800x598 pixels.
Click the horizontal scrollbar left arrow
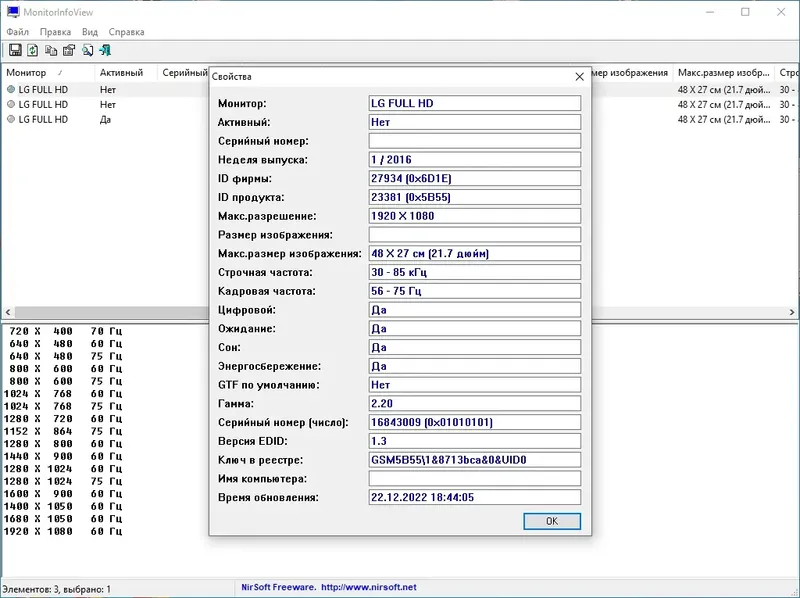tap(8, 312)
